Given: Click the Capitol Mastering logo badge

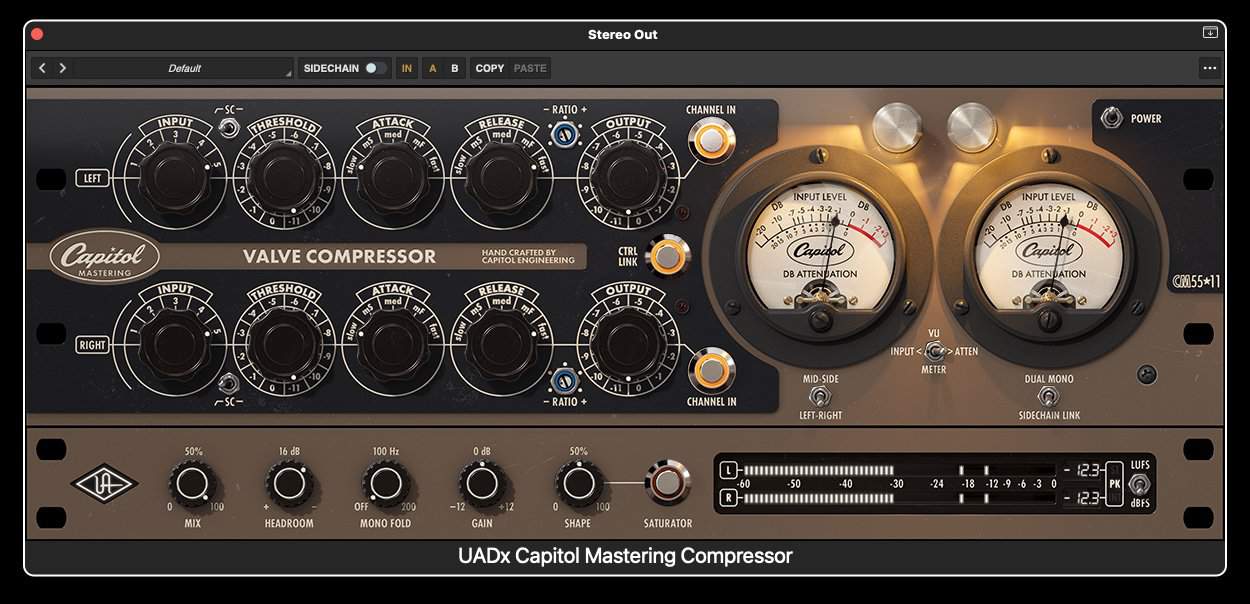Looking at the screenshot, I should 105,256.
